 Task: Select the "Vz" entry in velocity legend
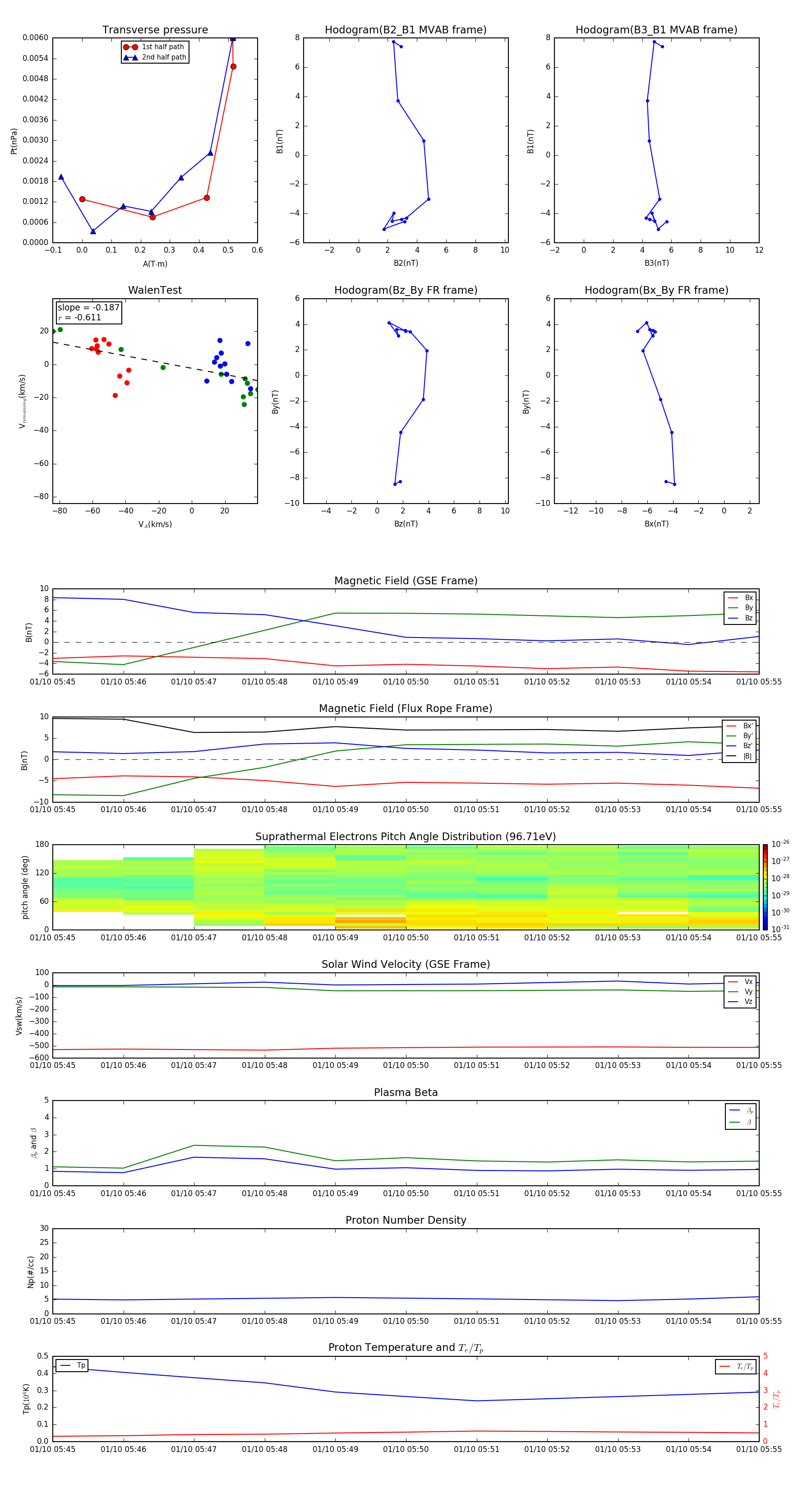tap(740, 1002)
